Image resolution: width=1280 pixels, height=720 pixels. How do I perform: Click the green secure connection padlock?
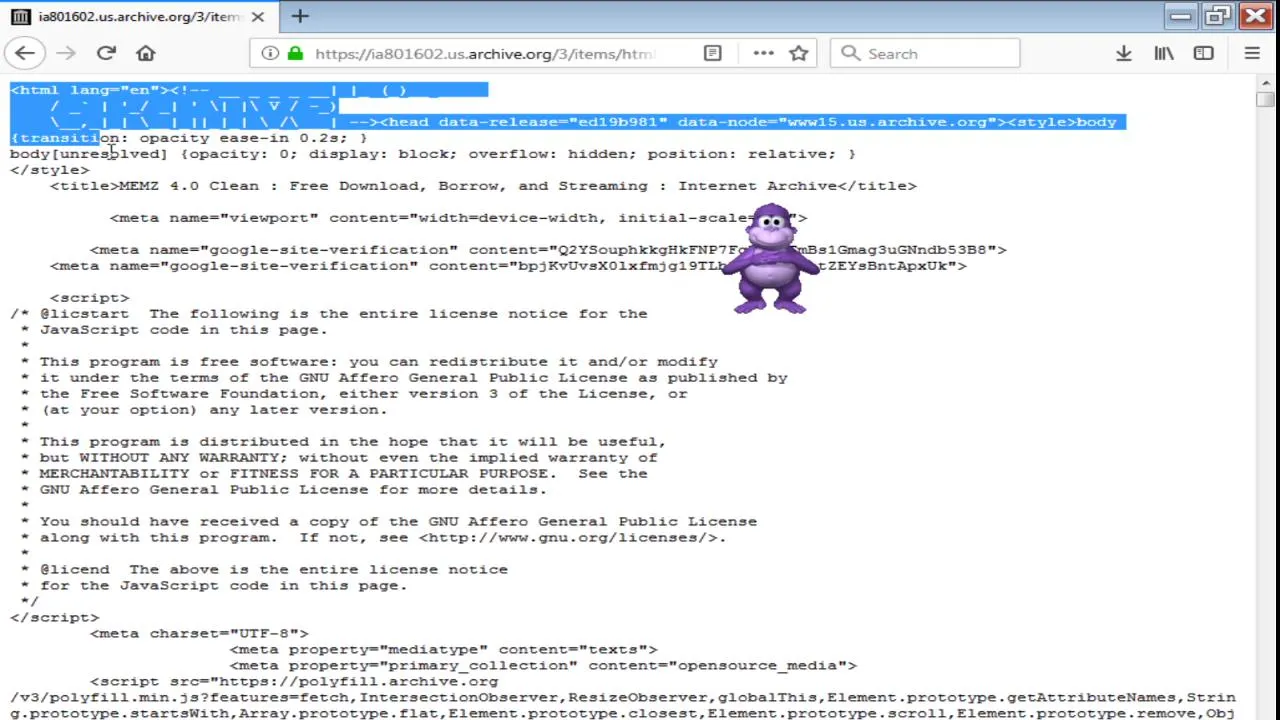295,53
